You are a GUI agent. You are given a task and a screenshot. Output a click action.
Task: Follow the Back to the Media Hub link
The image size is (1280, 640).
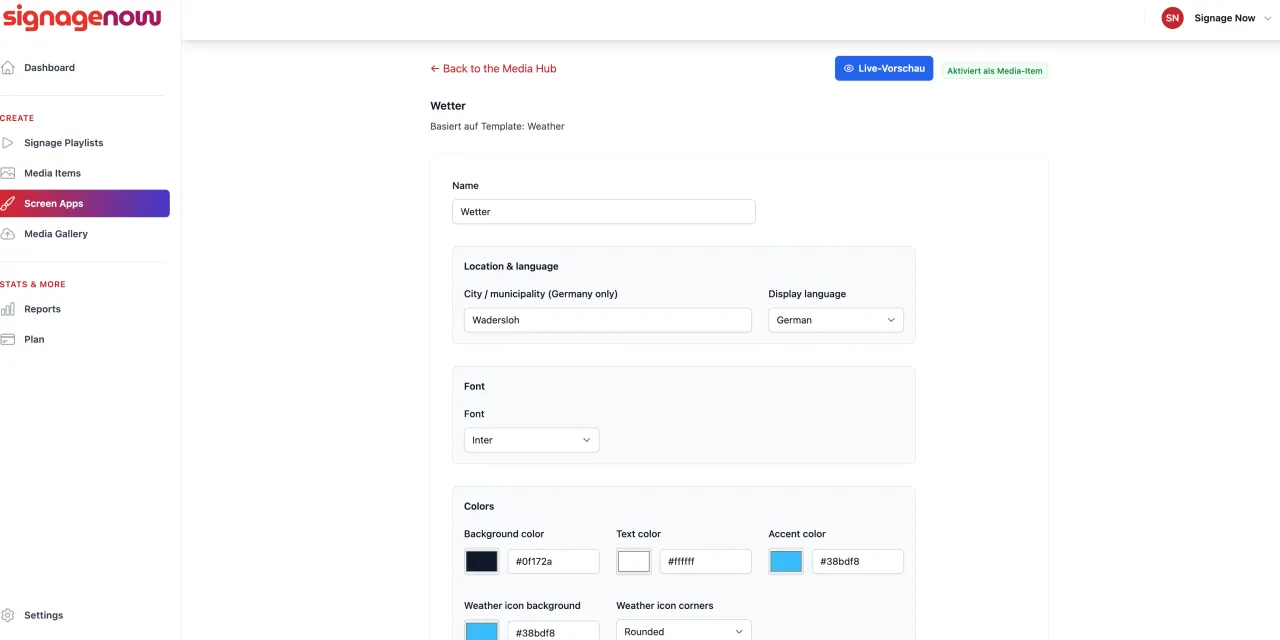point(493,69)
